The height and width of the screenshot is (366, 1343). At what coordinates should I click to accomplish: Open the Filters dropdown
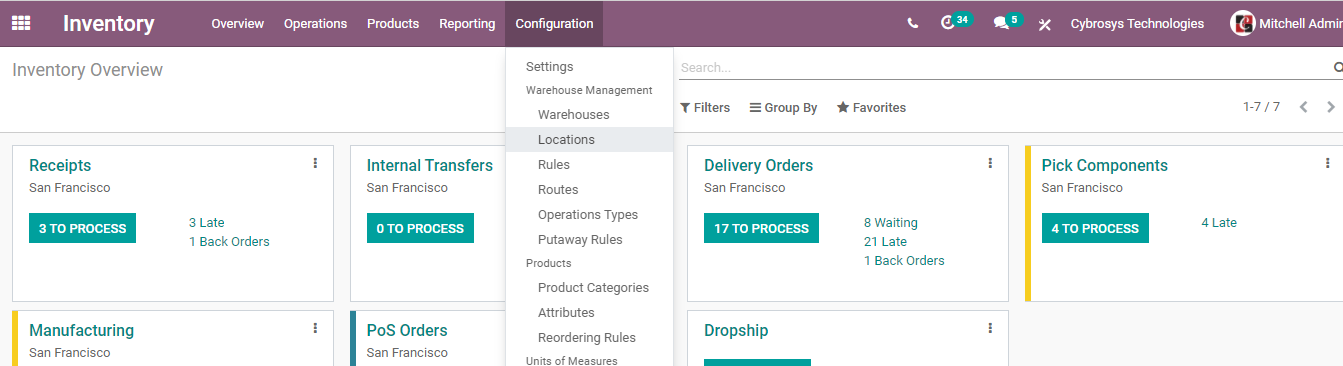[x=705, y=107]
